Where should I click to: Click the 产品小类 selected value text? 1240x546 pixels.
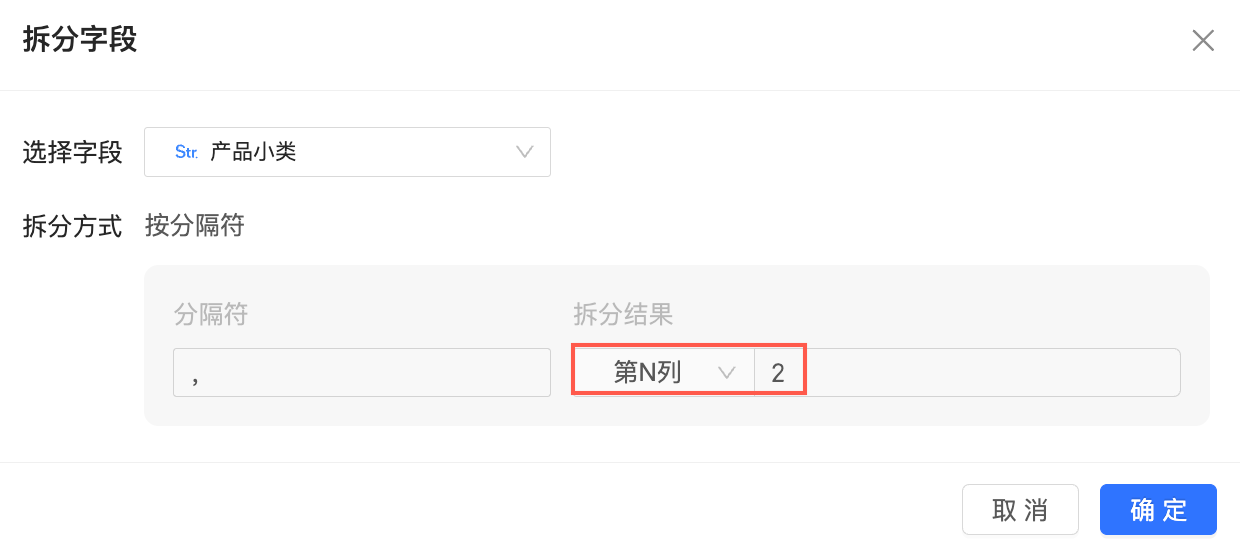click(253, 152)
